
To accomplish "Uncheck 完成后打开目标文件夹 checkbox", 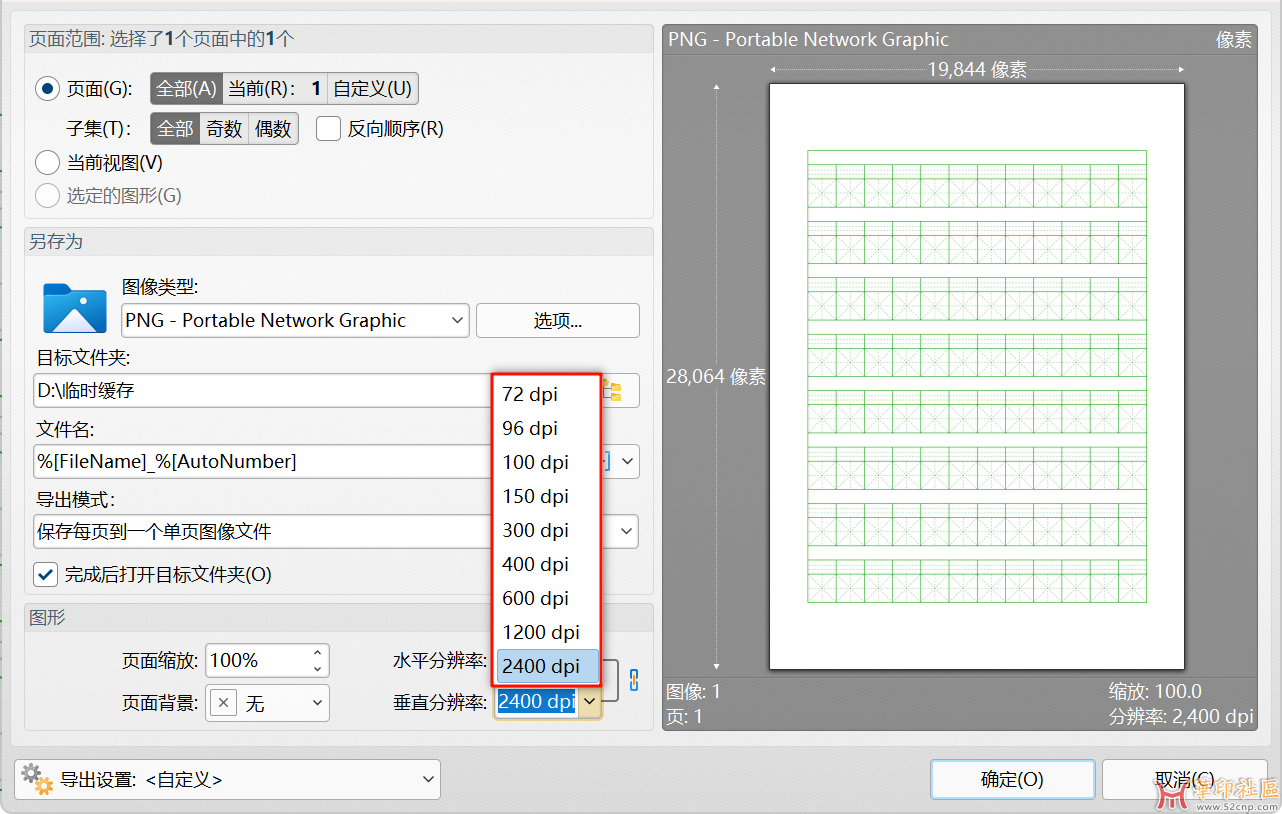I will click(46, 574).
